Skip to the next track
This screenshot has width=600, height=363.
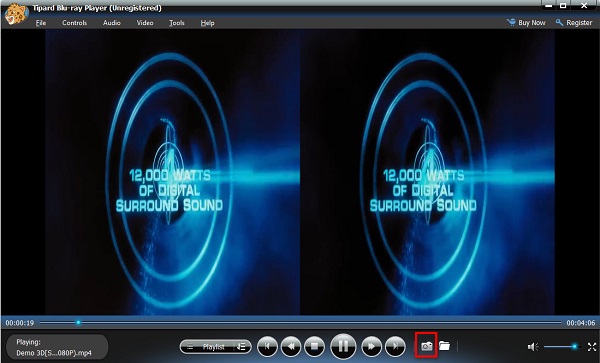click(x=395, y=347)
